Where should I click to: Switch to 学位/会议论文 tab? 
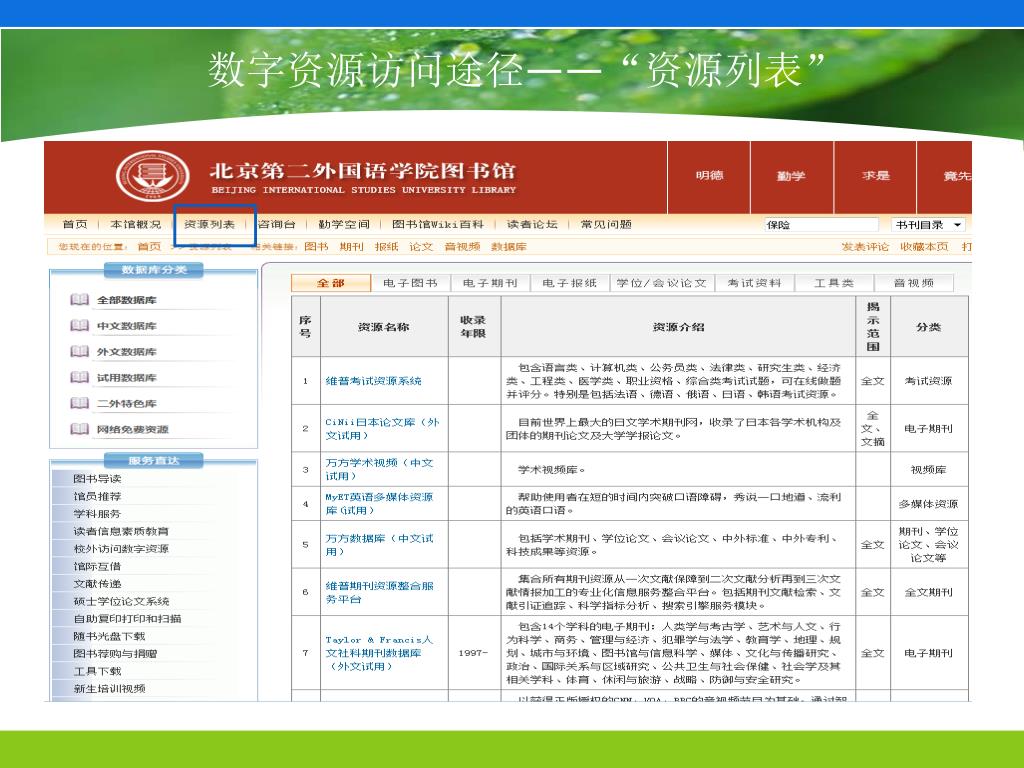tap(662, 283)
